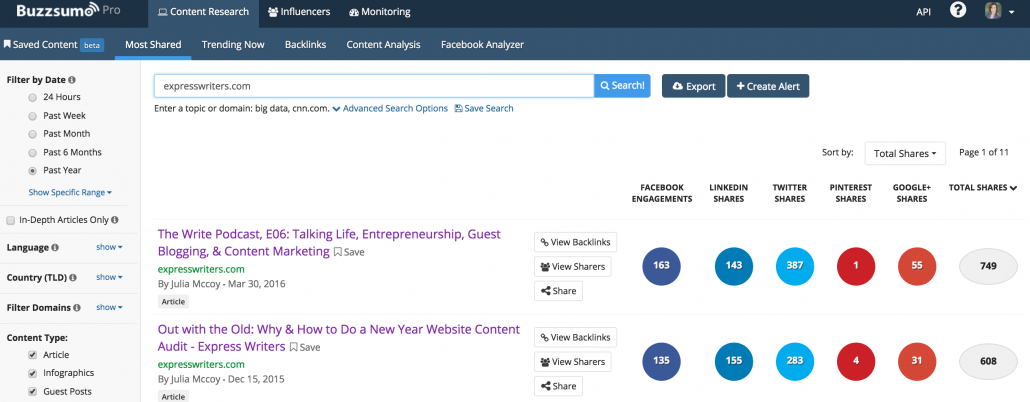Switch to the Facebook Analyzer tab
Screen dimensions: 1030x402
click(482, 45)
